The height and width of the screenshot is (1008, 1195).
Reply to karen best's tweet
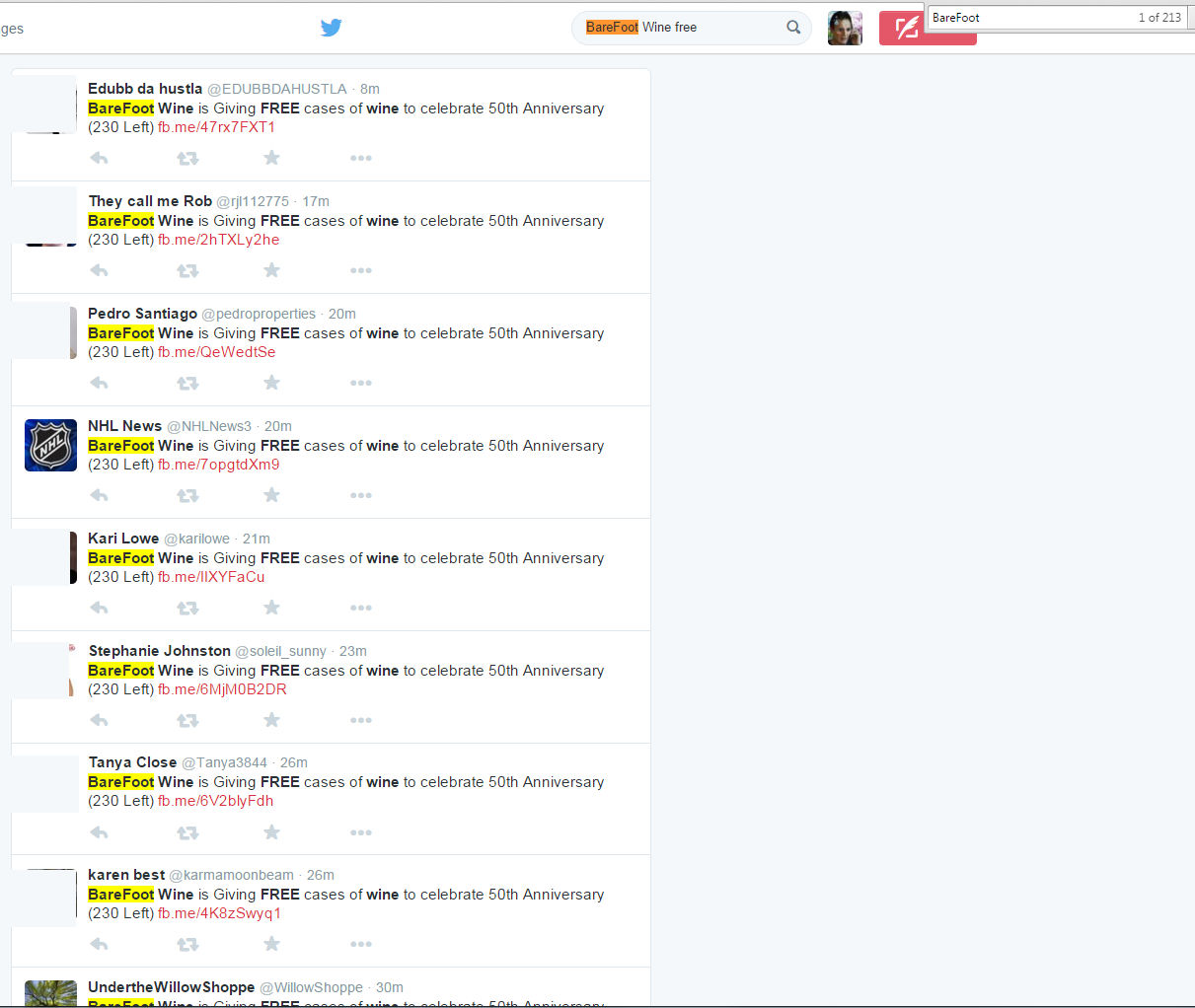pyautogui.click(x=99, y=944)
